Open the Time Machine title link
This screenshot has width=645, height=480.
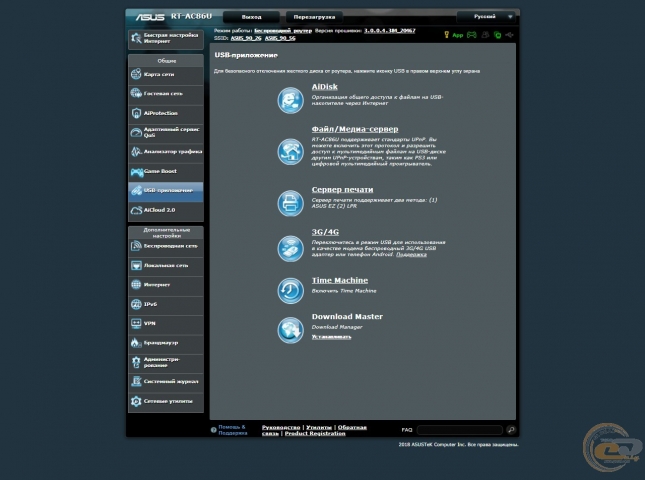(340, 281)
